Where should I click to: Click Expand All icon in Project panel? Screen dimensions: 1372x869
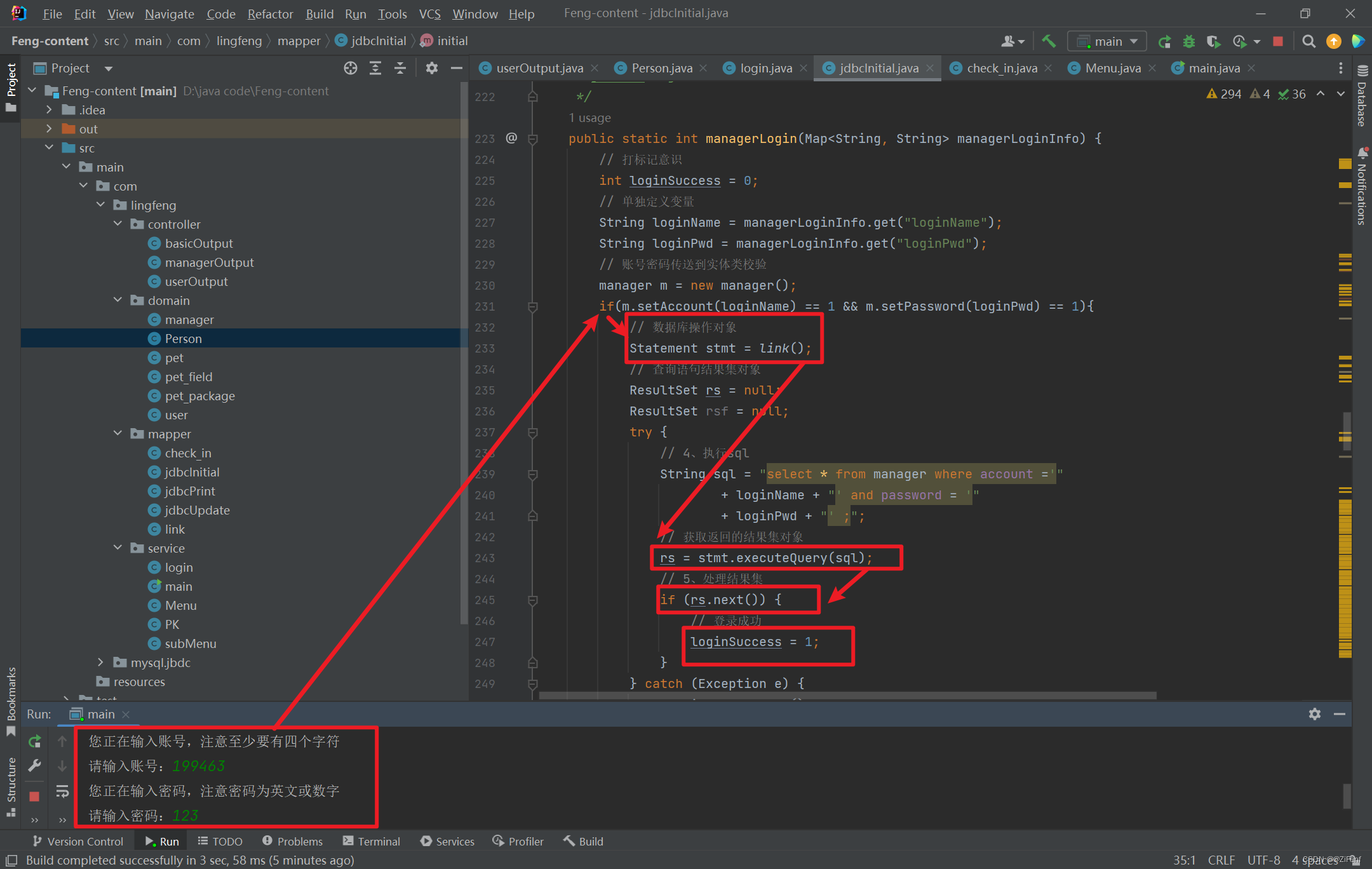click(x=375, y=68)
